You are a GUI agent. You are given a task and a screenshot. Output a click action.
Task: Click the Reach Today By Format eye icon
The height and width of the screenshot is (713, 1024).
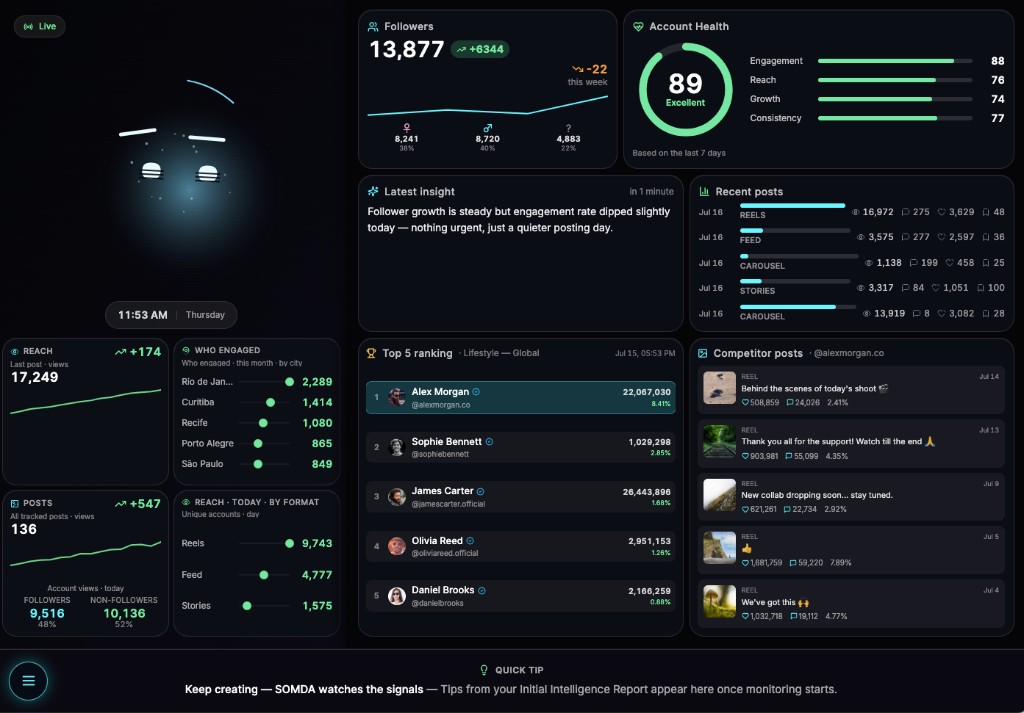[x=185, y=502]
